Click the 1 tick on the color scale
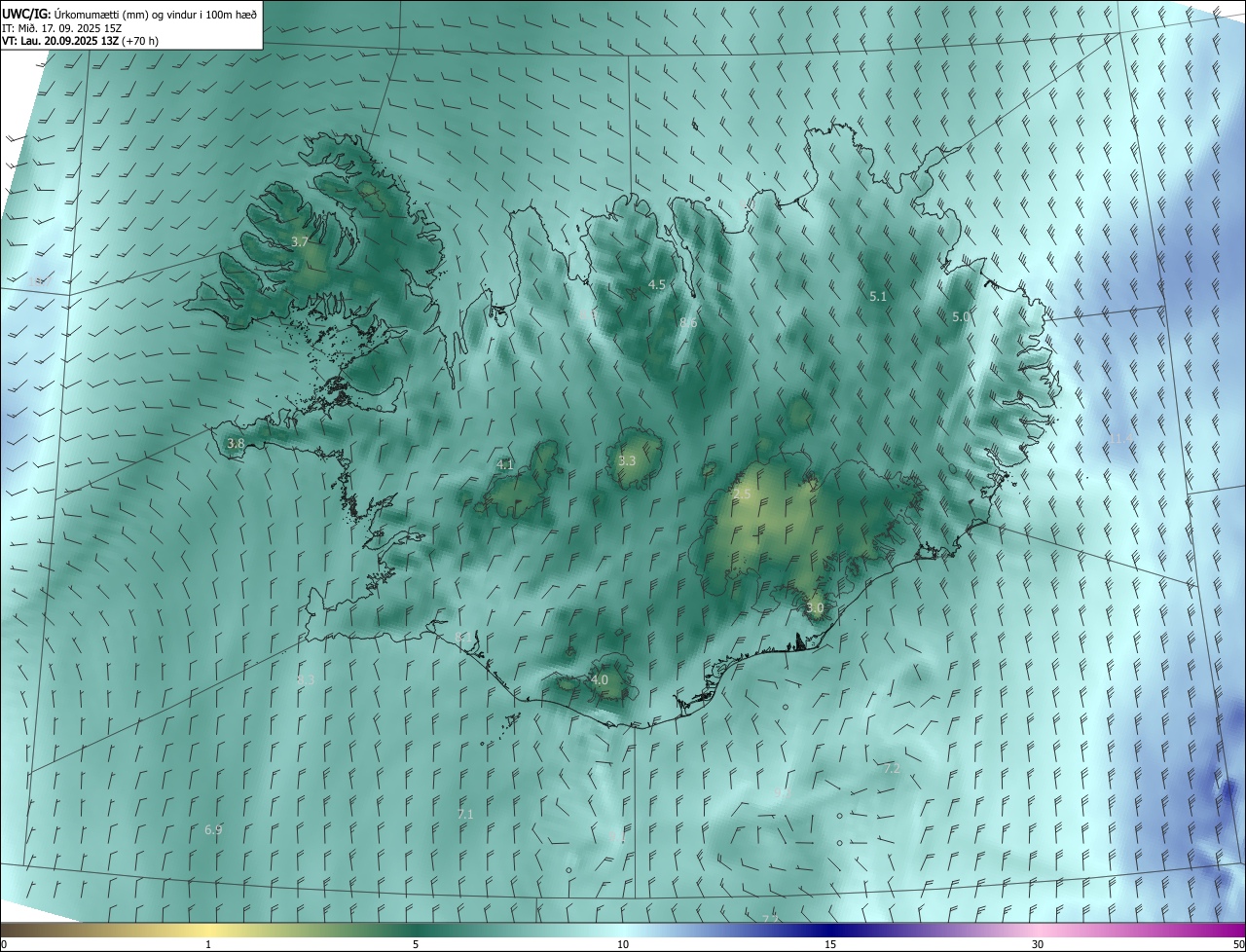 click(x=208, y=945)
